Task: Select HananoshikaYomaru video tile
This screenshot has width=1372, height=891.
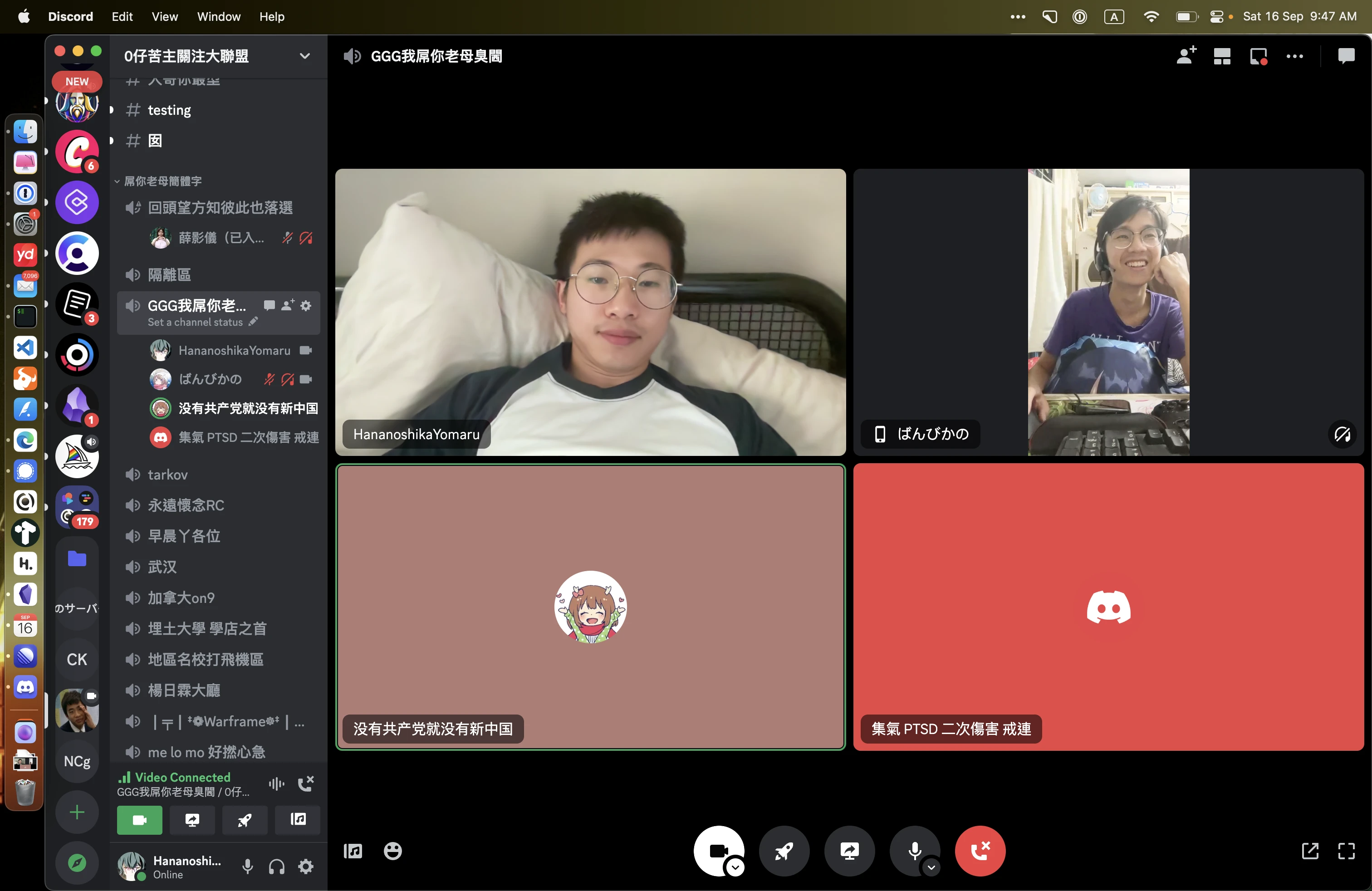Action: 590,312
